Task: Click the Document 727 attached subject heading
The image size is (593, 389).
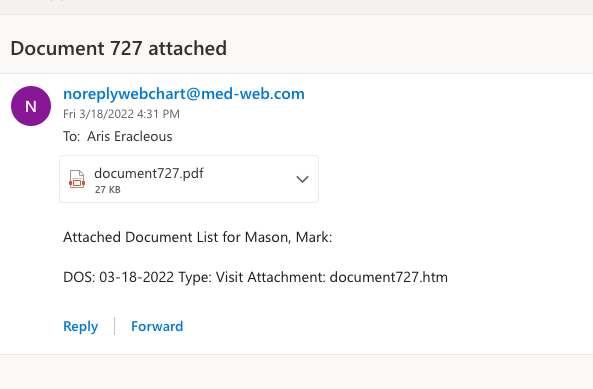Action: 119,48
